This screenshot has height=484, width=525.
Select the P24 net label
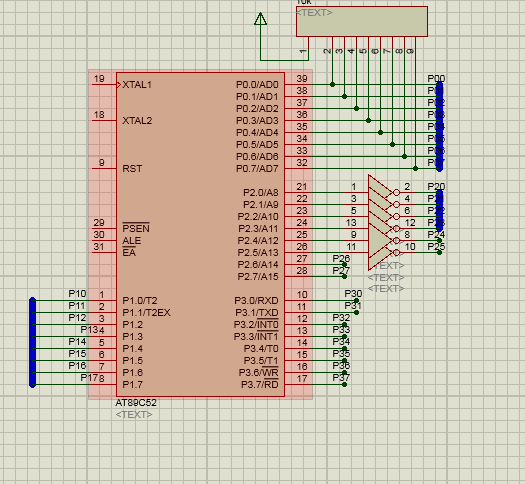tap(436, 234)
